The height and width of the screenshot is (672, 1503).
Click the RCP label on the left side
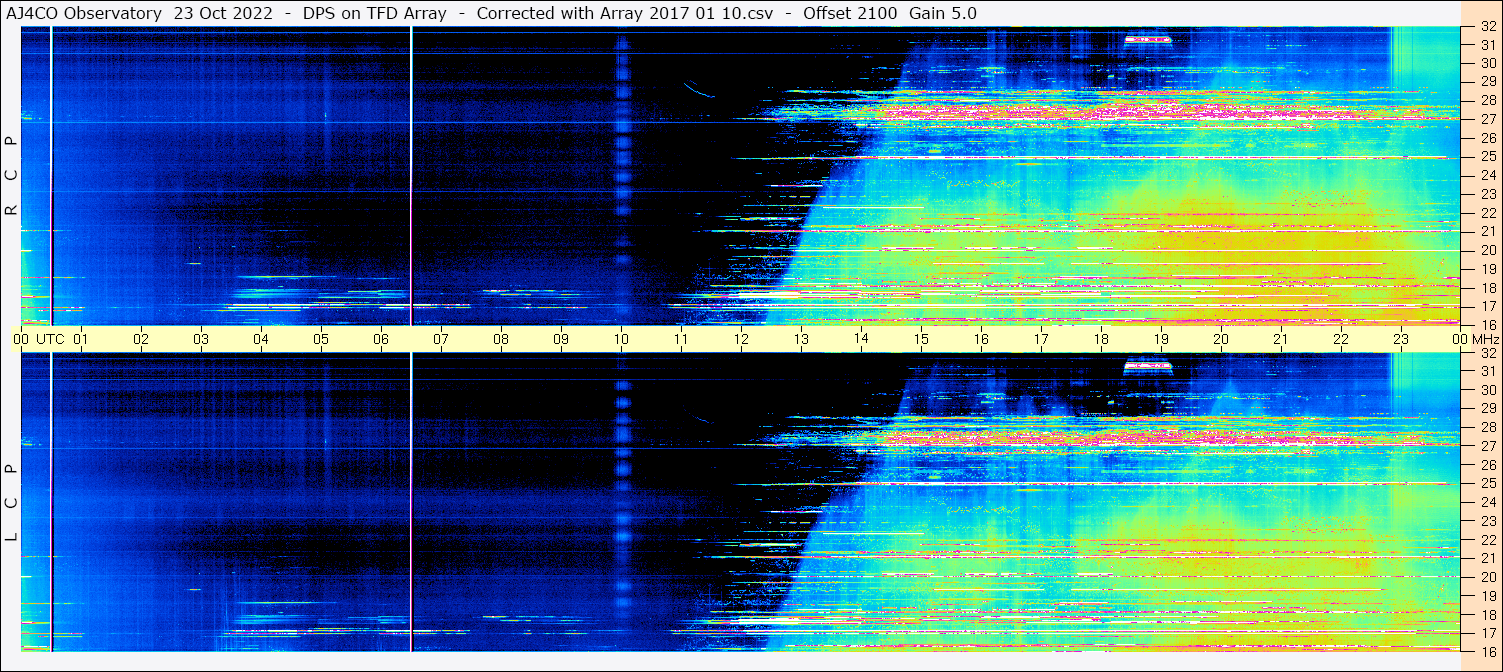pos(12,176)
